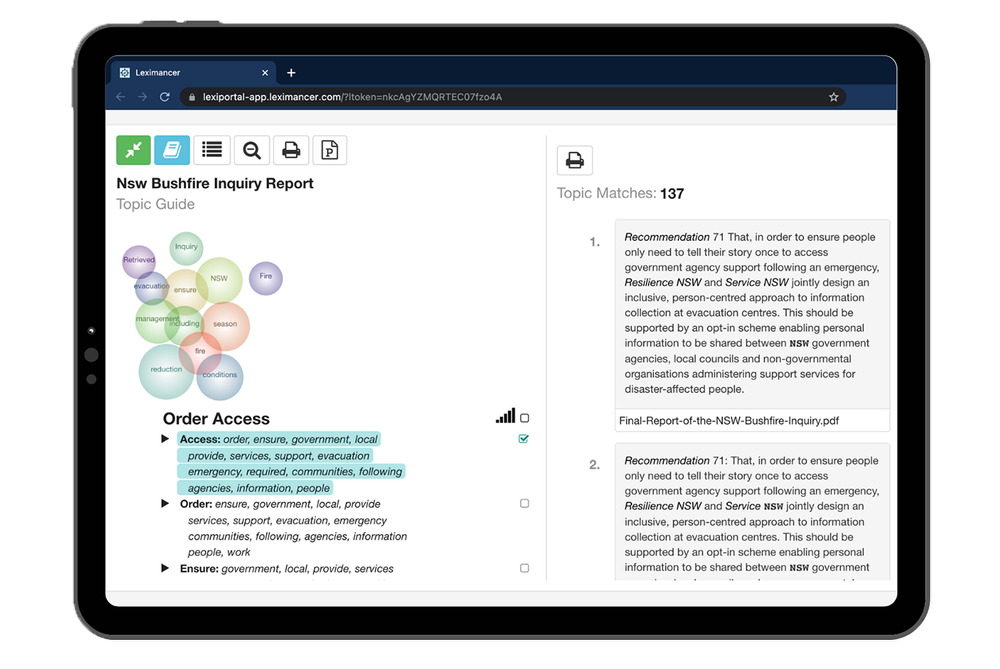Expand the Ensure topic details

(165, 568)
